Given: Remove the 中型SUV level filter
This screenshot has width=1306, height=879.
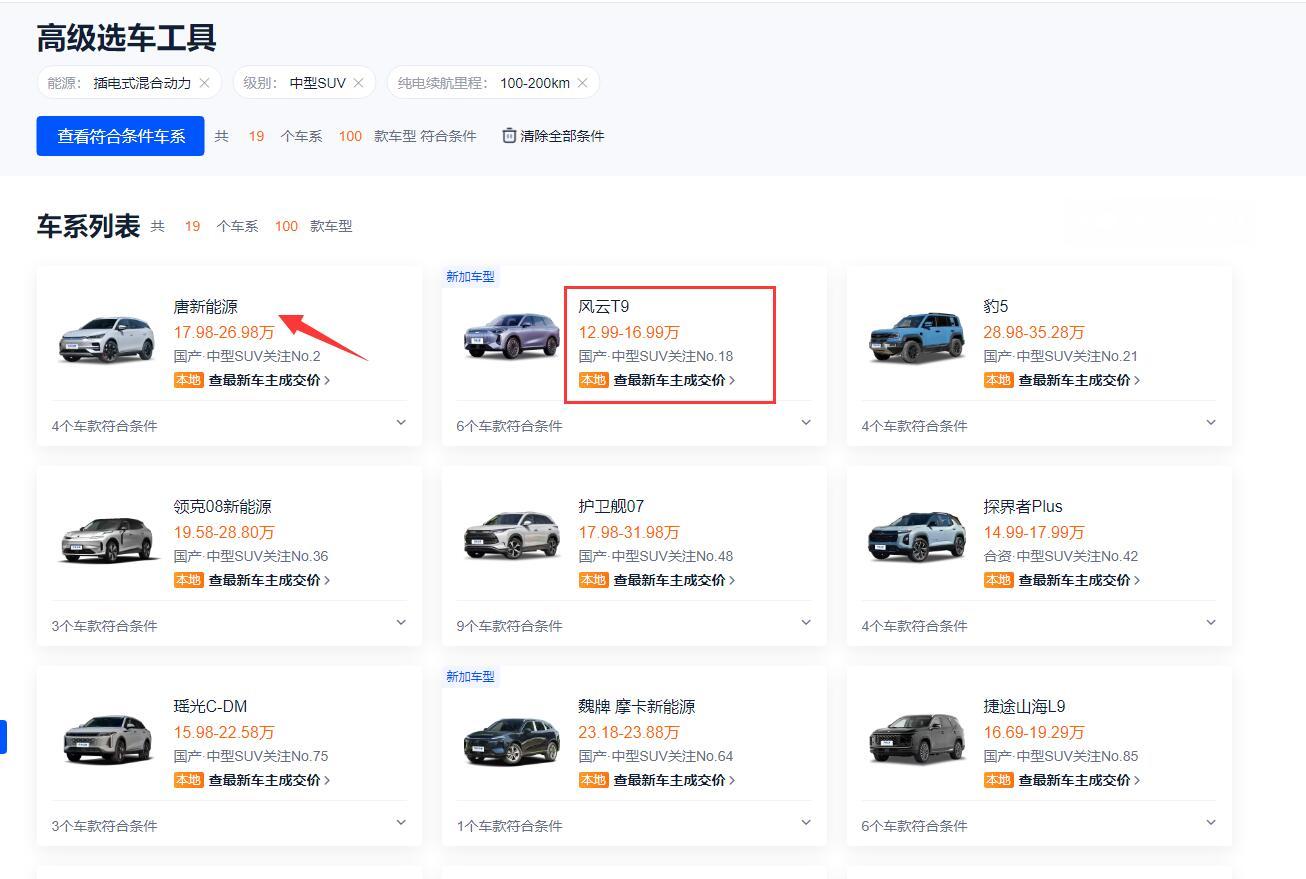Looking at the screenshot, I should coord(358,83).
